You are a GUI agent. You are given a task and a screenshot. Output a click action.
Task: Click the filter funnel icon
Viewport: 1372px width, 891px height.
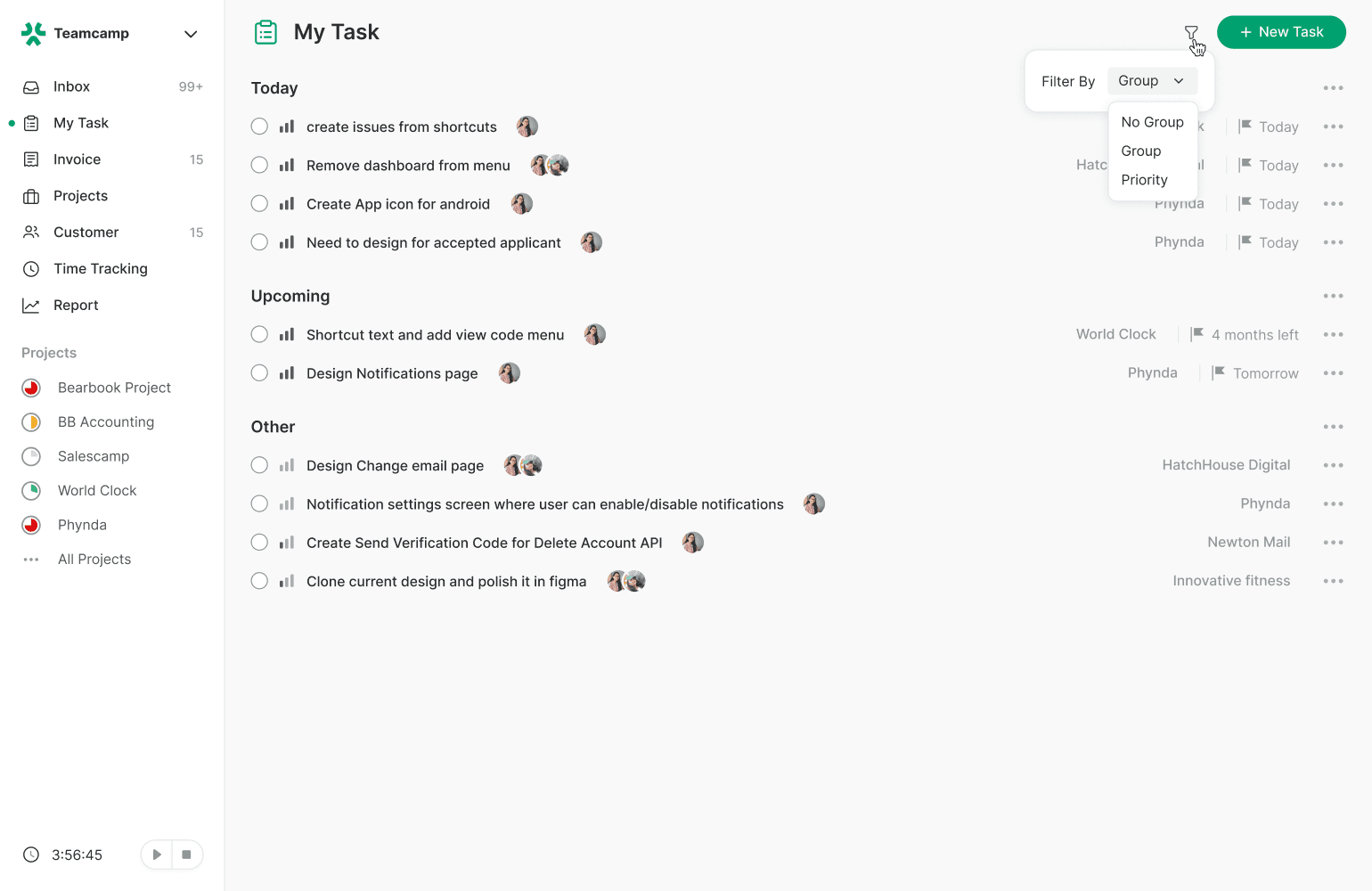(x=1191, y=33)
